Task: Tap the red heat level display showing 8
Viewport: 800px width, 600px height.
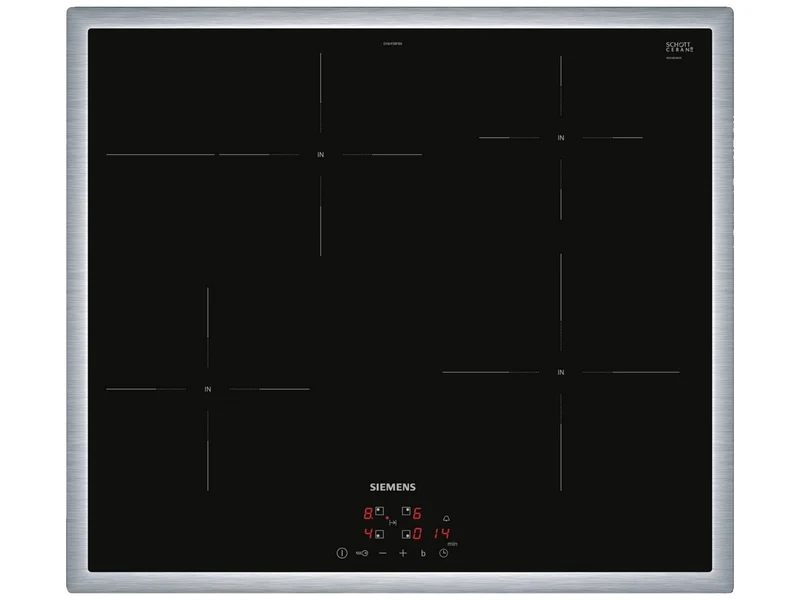Action: pos(368,513)
